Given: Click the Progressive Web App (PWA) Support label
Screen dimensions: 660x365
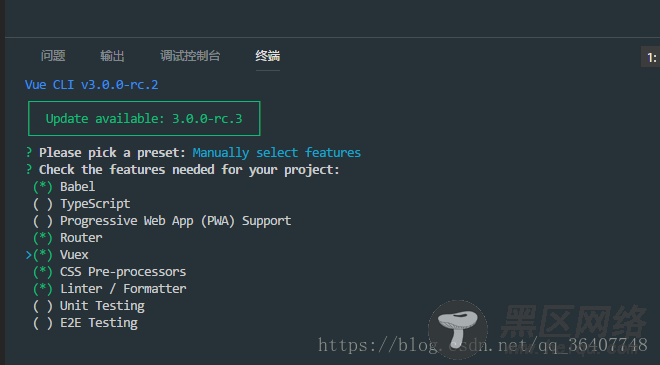Looking at the screenshot, I should [176, 221].
